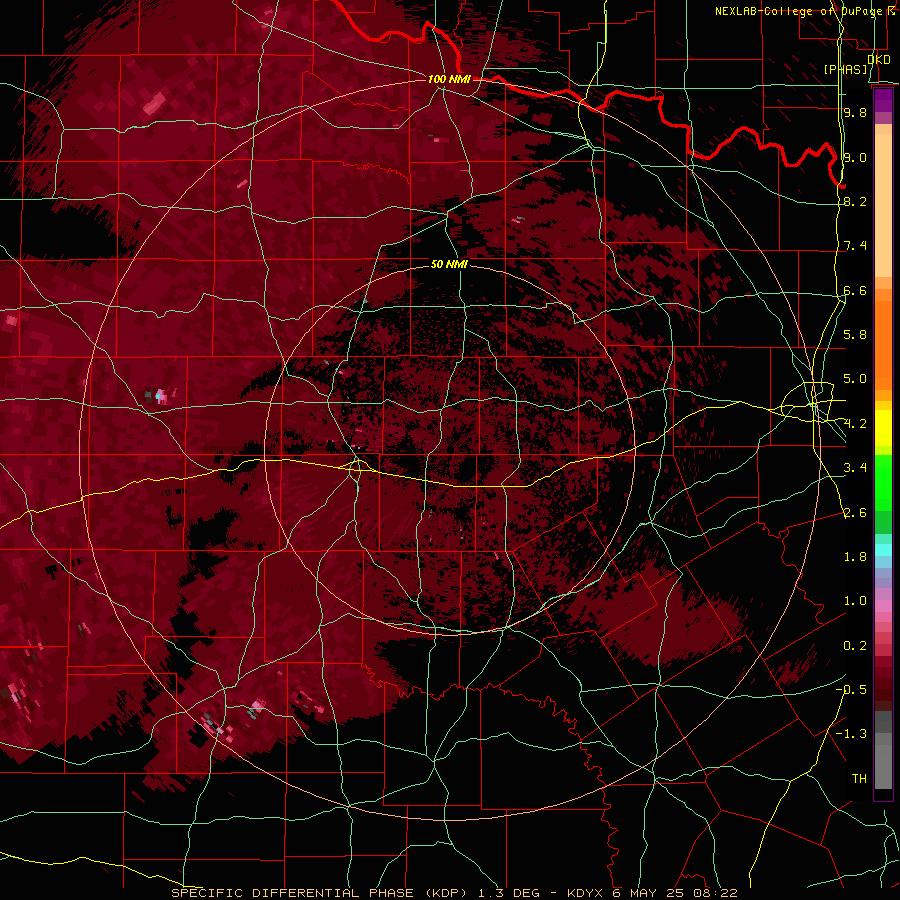Click the purple segment atop the color bar

pos(883,100)
